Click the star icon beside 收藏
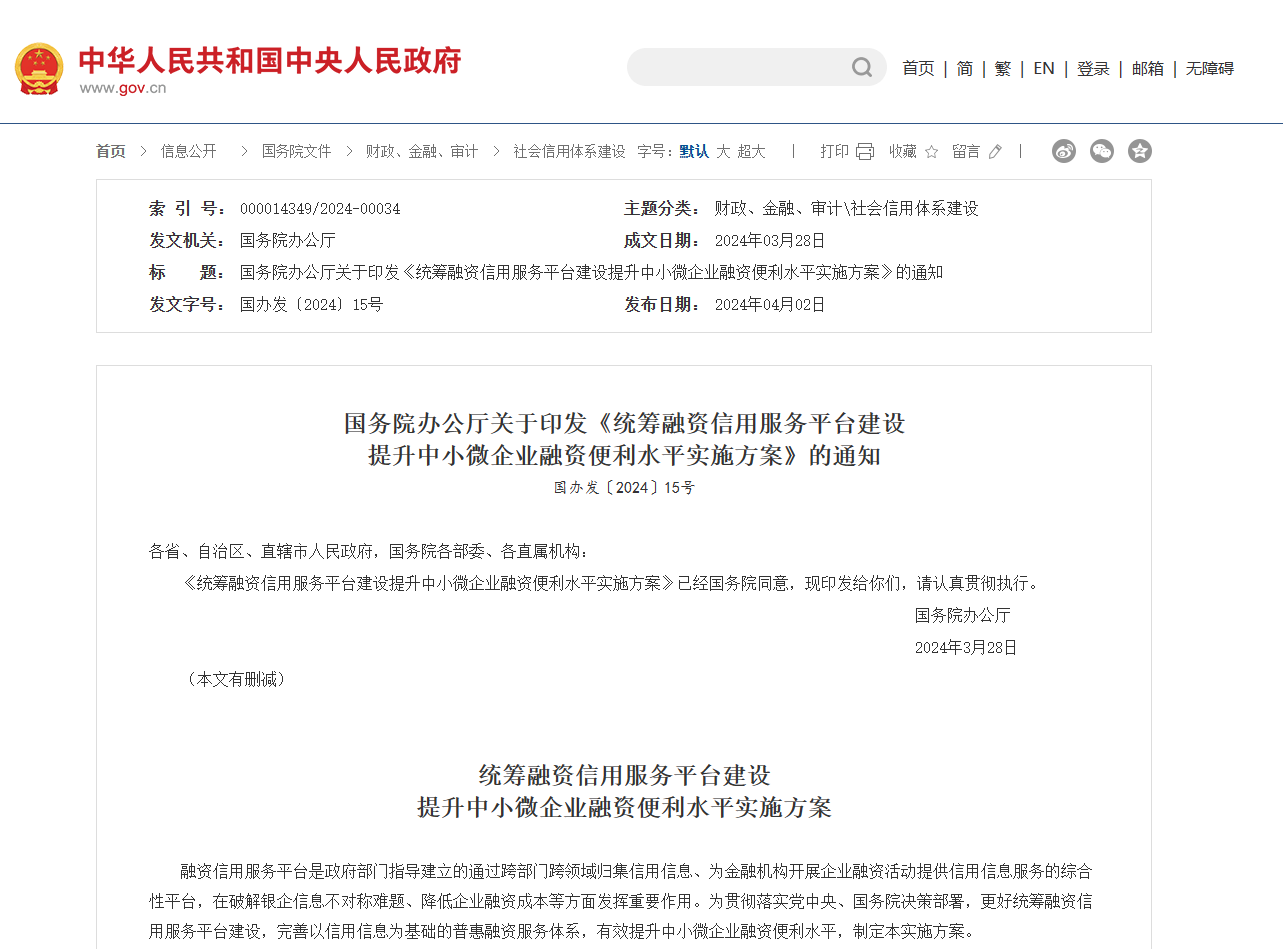The width and height of the screenshot is (1283, 949). 931,151
